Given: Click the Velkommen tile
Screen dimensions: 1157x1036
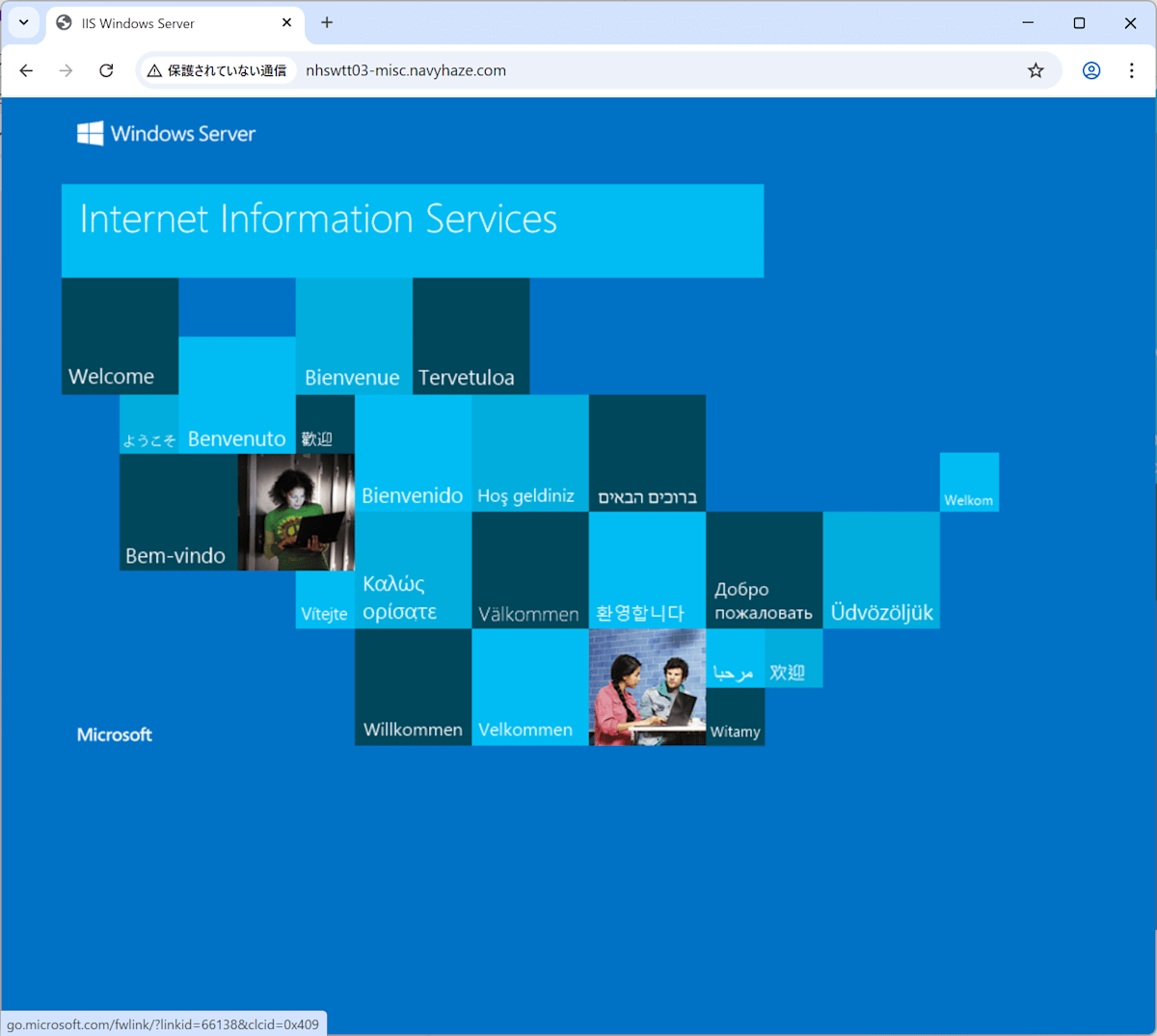Looking at the screenshot, I should pyautogui.click(x=530, y=687).
